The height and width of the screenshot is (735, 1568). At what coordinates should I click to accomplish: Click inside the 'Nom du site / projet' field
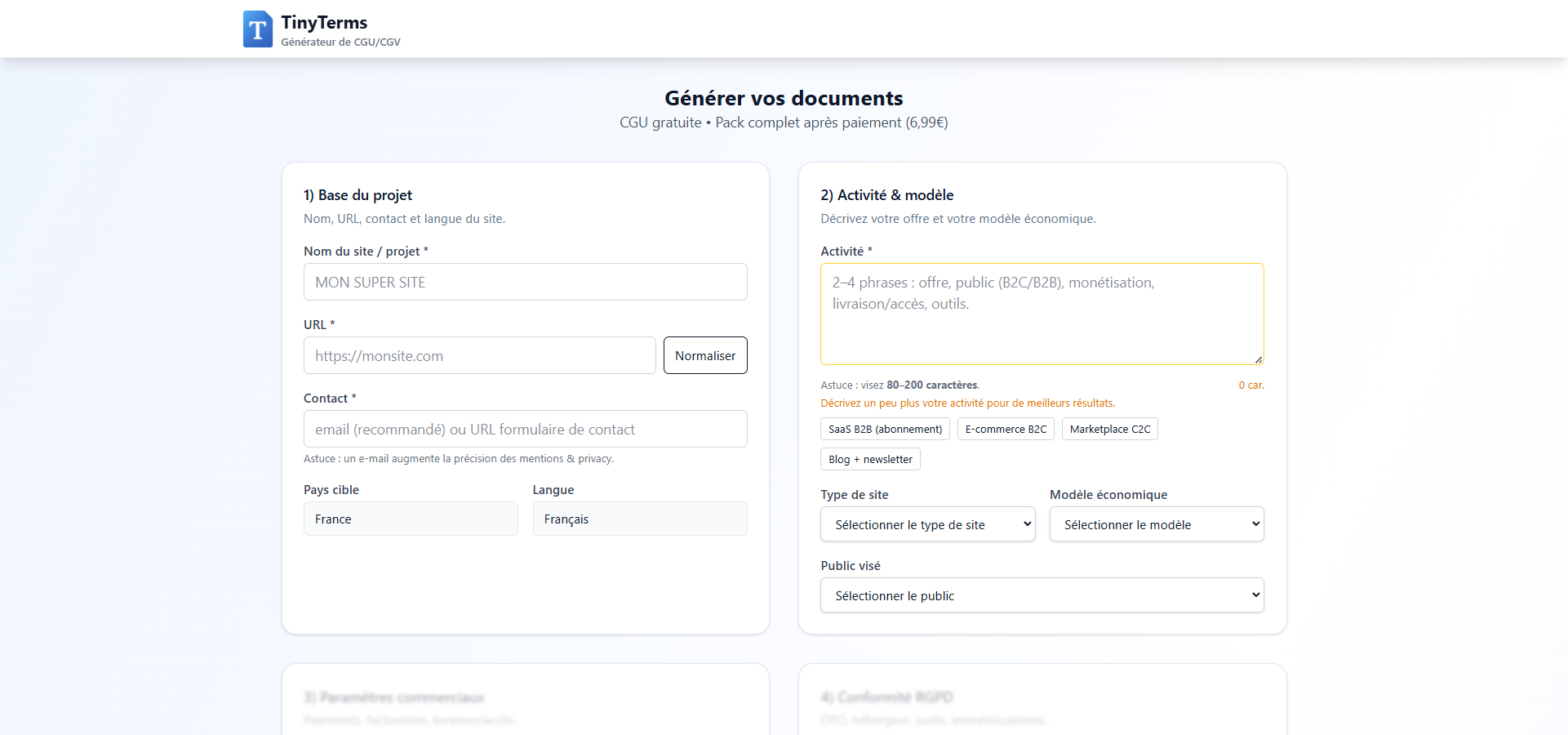(x=525, y=282)
